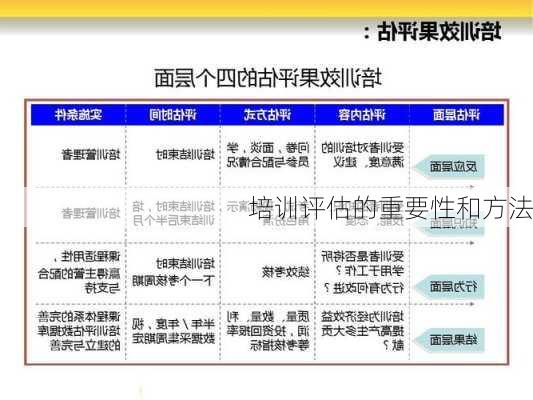
Task: Select the cell '课程适用性、赢得主管的配合与支持'
Action: pos(79,273)
